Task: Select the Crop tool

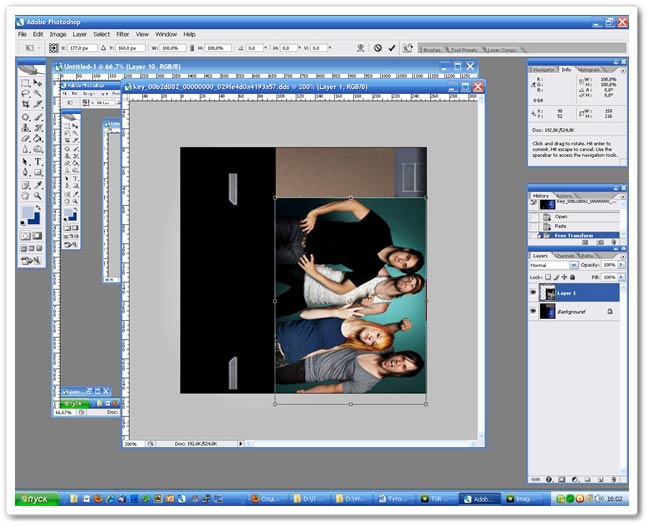Action: point(26,105)
